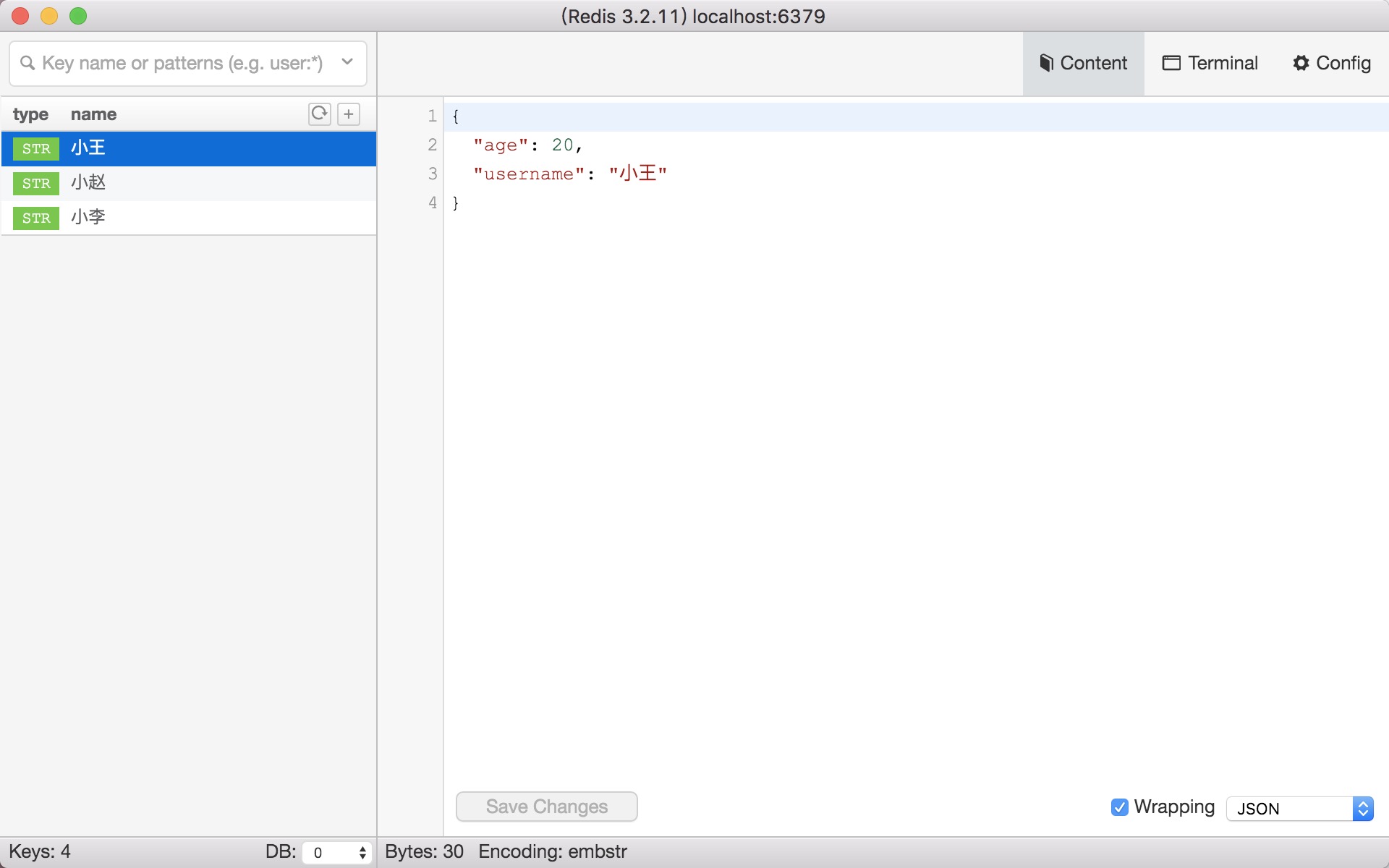Click the STR type icon for 小赵
The height and width of the screenshot is (868, 1389).
(34, 182)
